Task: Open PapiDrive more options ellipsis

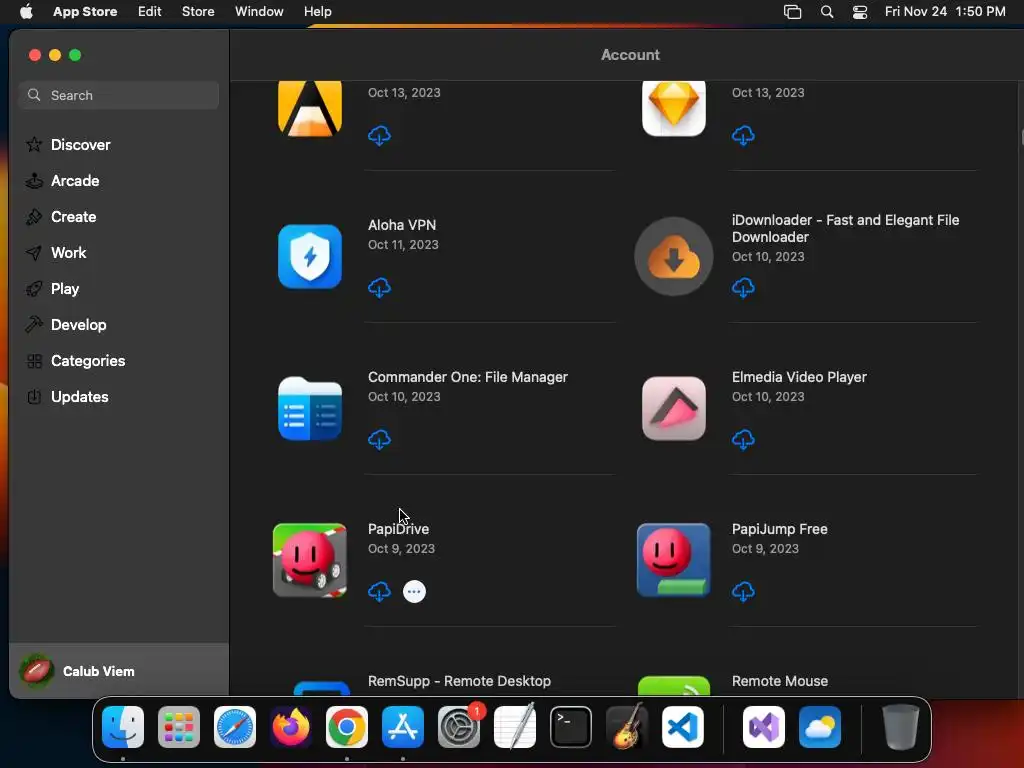Action: click(414, 592)
